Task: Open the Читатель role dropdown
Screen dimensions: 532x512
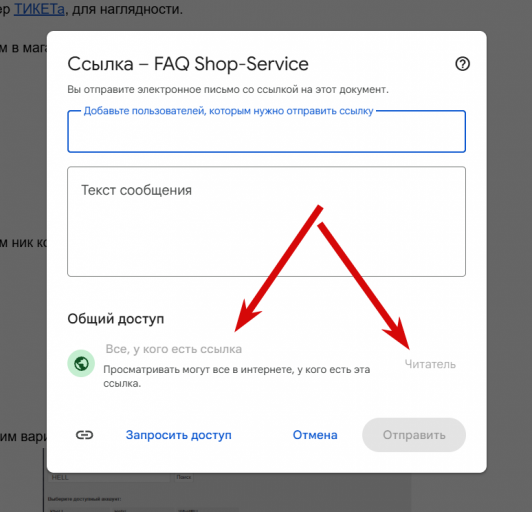Action: (430, 364)
